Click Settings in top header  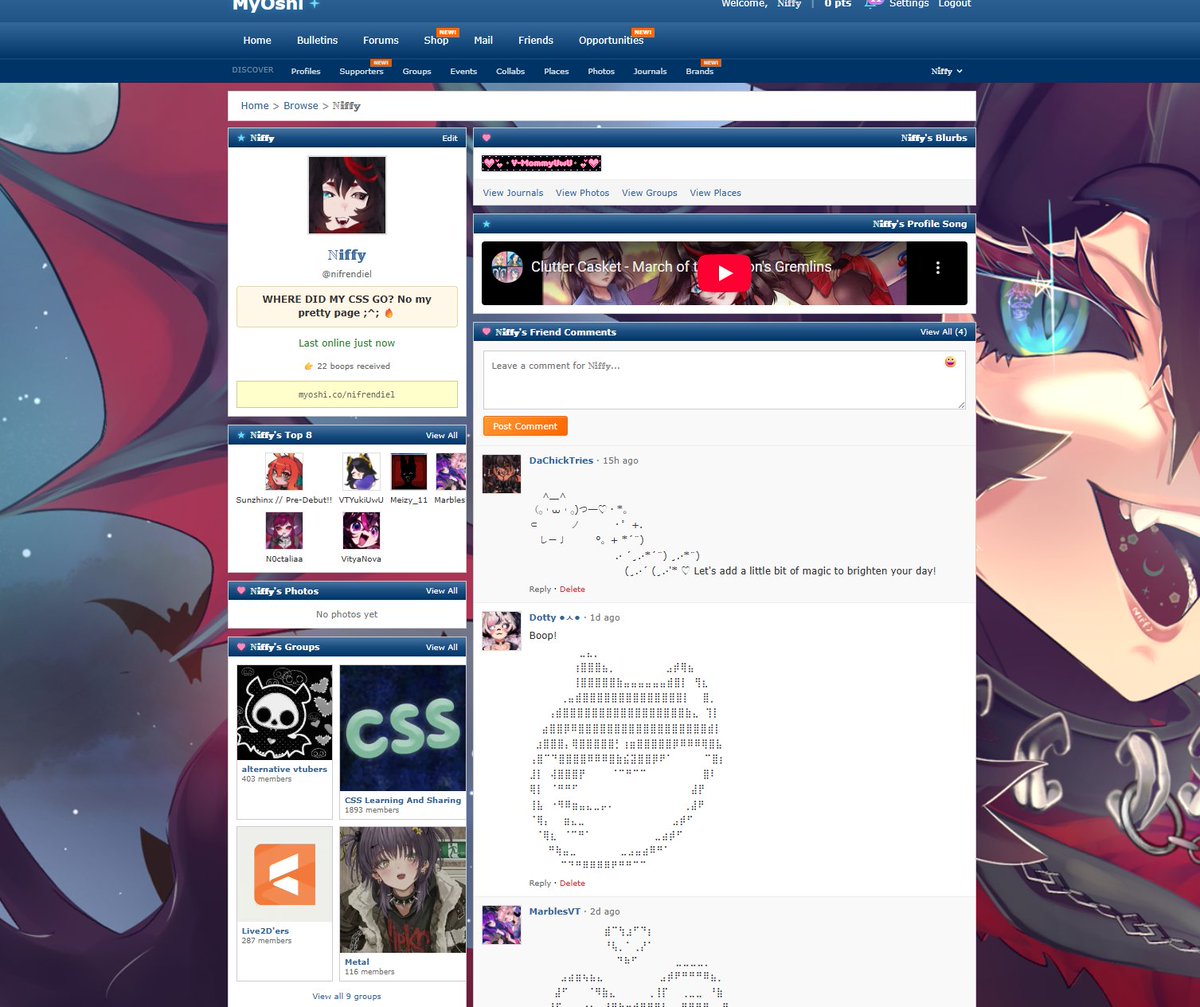909,4
